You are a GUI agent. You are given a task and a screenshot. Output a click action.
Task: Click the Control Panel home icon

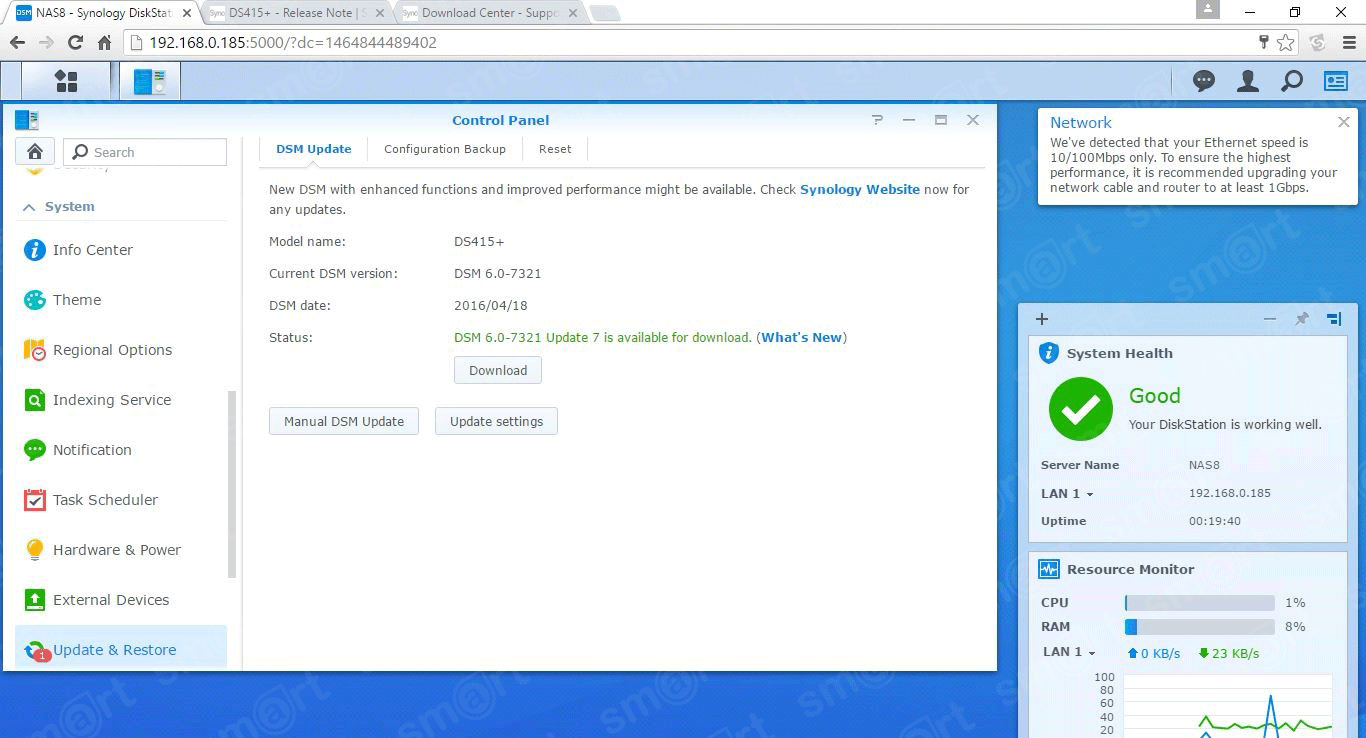[x=34, y=151]
